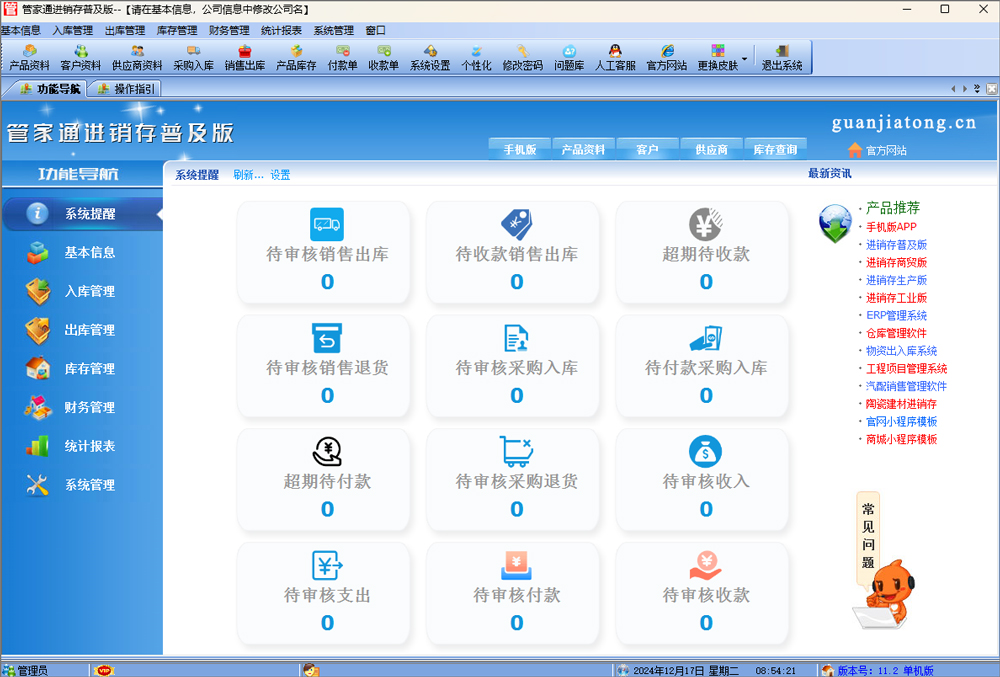This screenshot has height=677, width=1000.
Task: Open the 待审核支出 card
Action: (323, 593)
